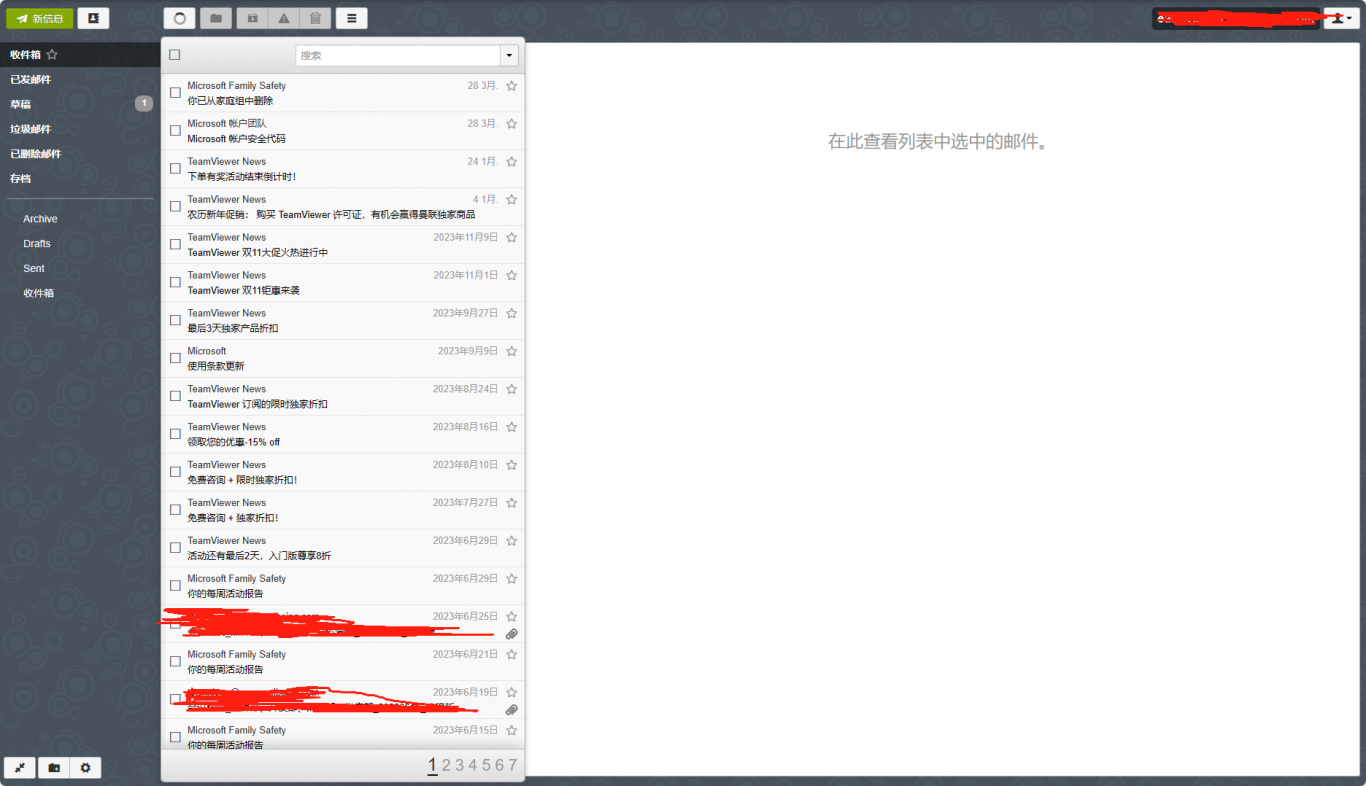Click the trash delete toolbar icon

(x=315, y=18)
